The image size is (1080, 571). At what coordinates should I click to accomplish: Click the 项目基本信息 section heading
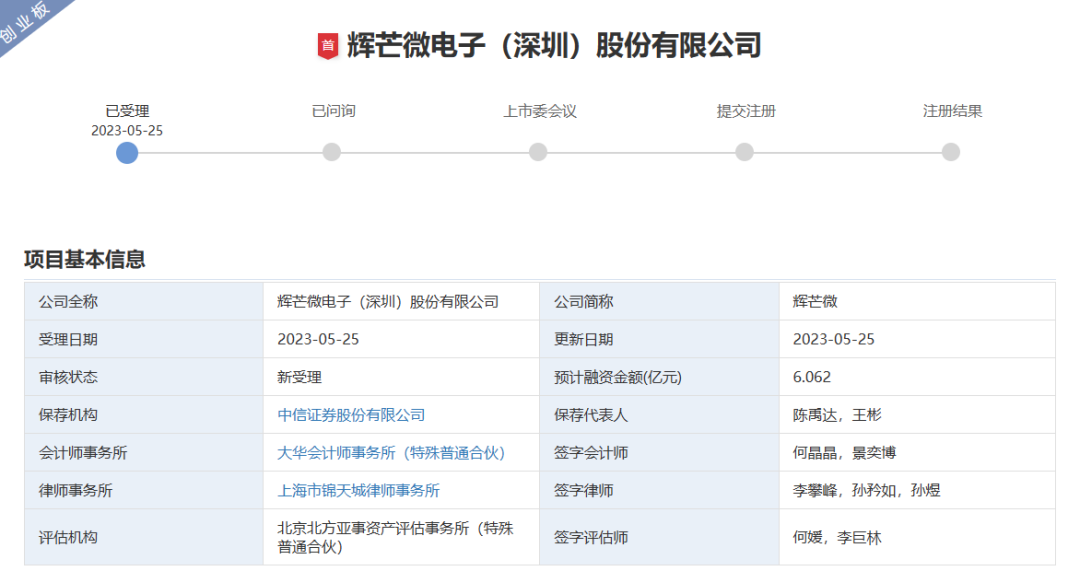point(85,260)
